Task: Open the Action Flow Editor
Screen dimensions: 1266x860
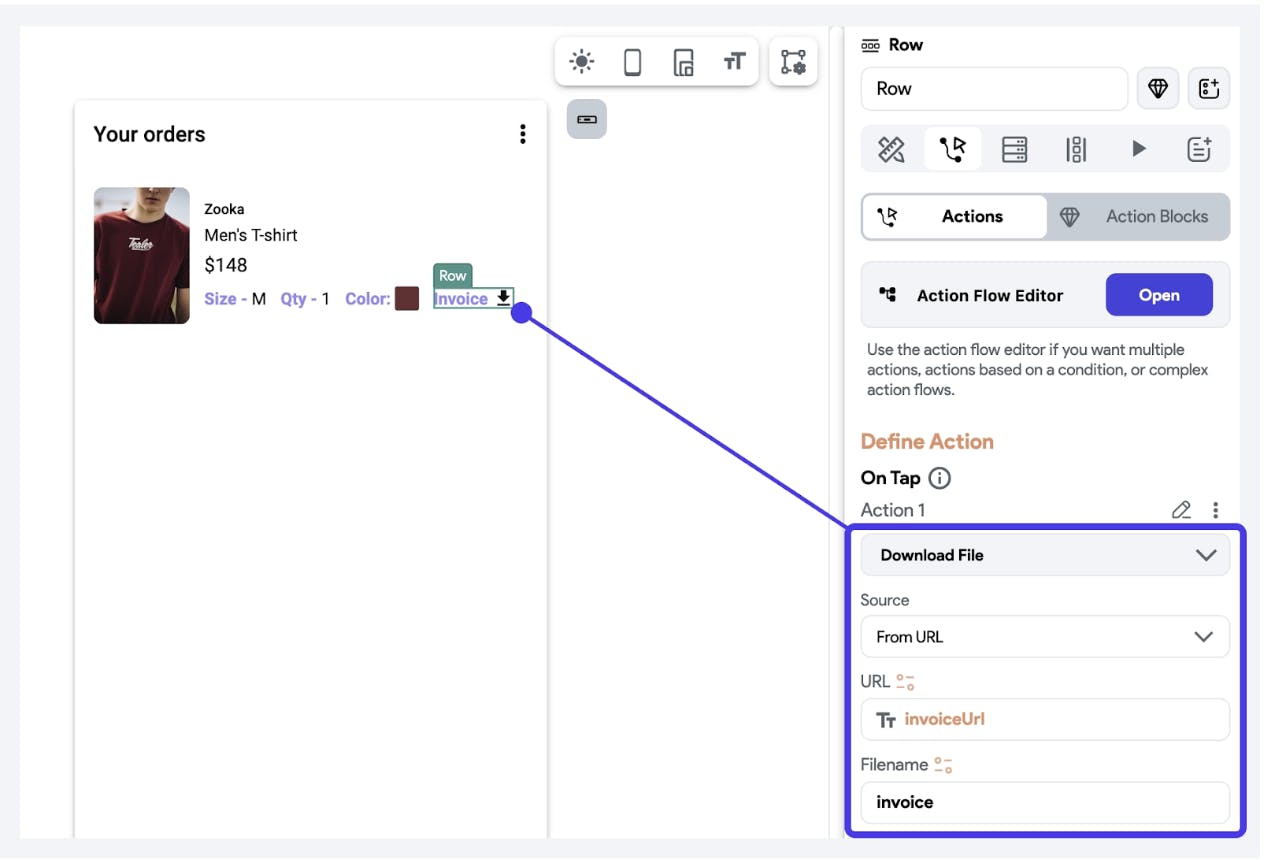Action: (1159, 295)
